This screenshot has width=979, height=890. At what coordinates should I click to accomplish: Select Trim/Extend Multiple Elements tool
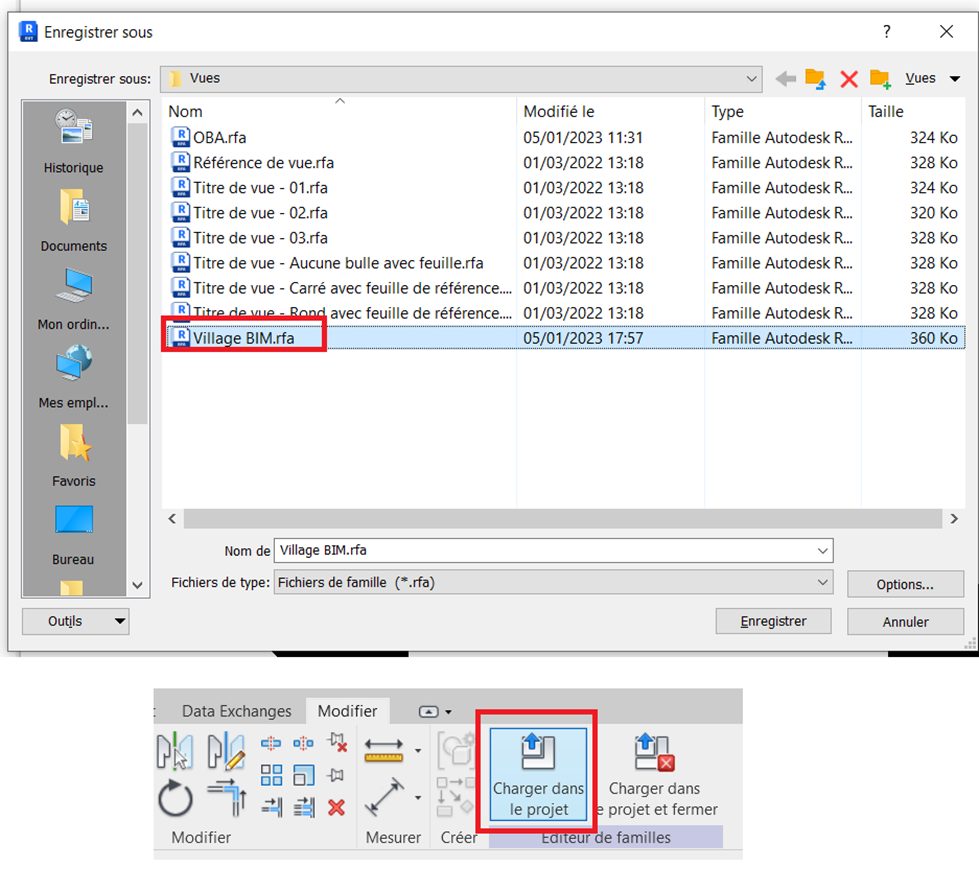(x=304, y=807)
